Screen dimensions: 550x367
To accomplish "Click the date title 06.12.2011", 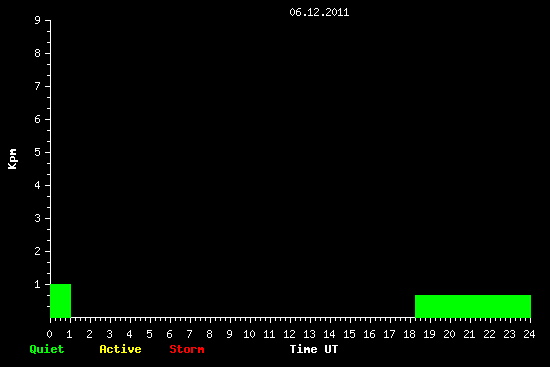I will coord(319,13).
